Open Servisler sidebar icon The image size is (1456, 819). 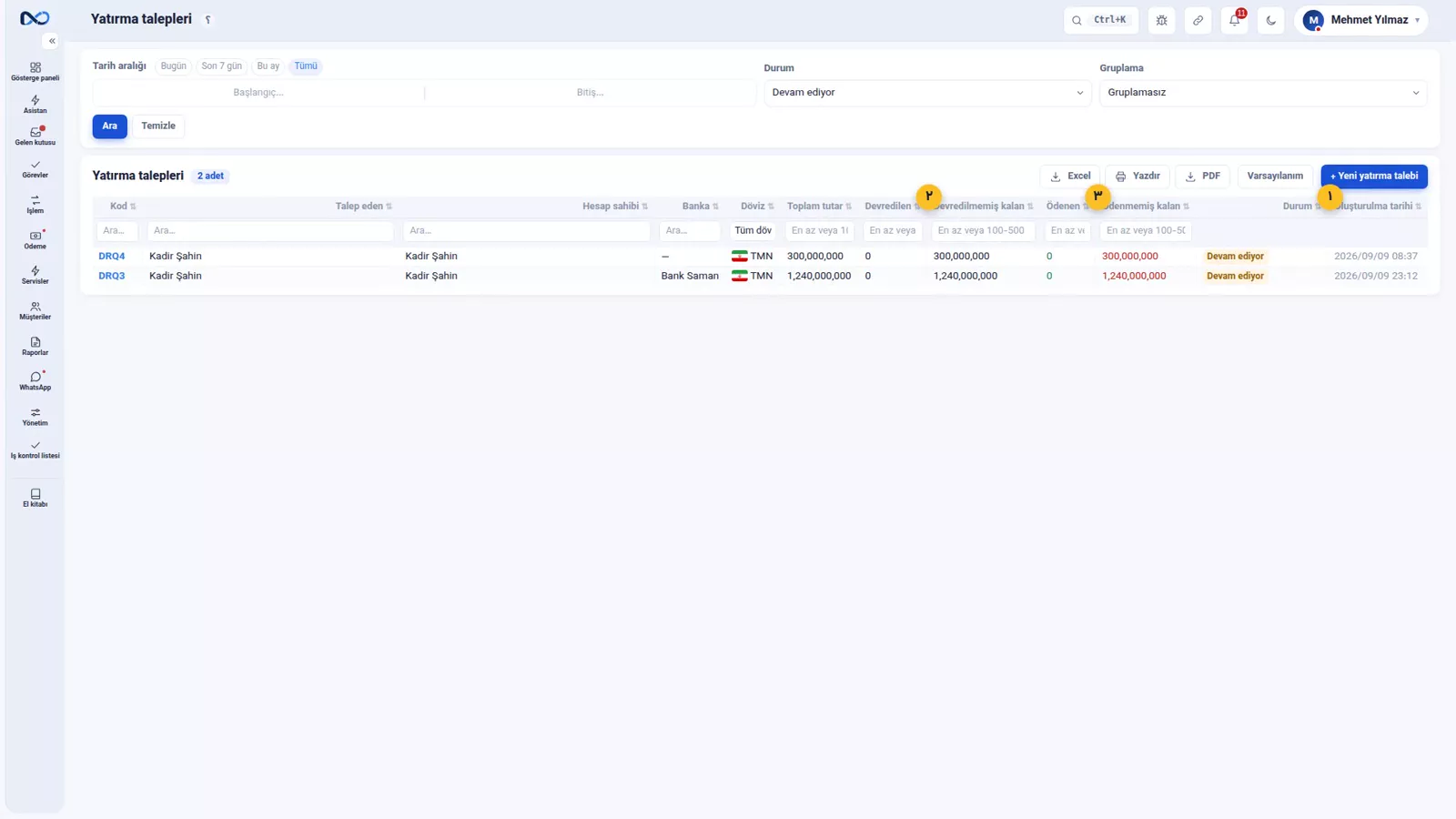coord(35,275)
